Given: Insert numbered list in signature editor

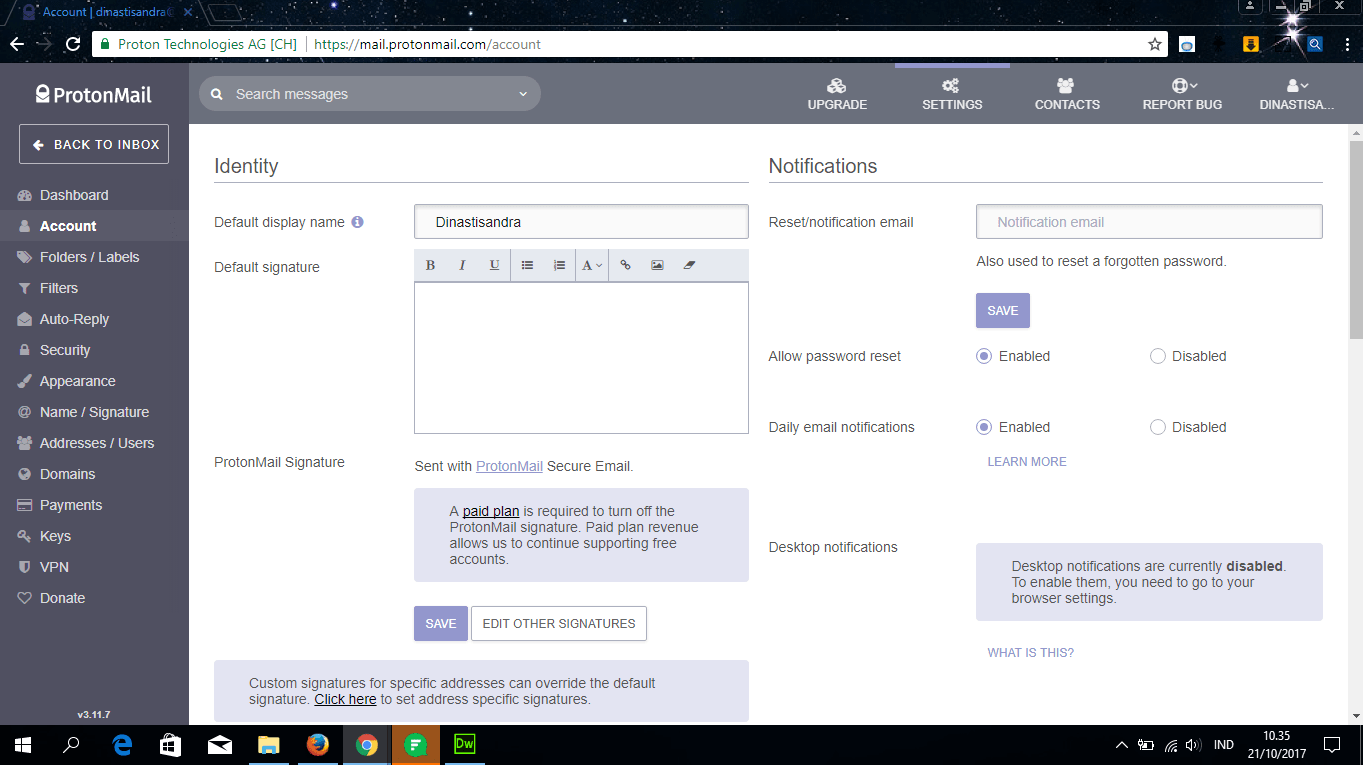Looking at the screenshot, I should coord(559,265).
